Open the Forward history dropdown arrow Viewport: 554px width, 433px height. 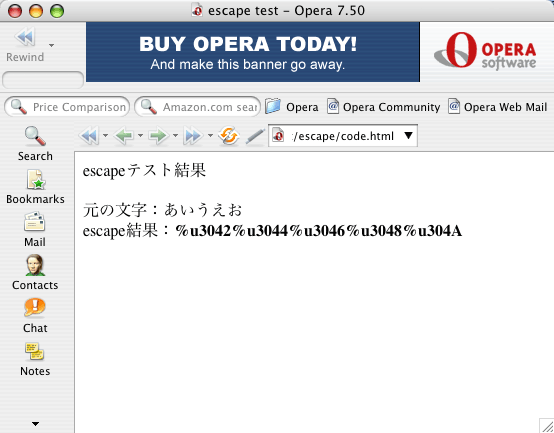pyautogui.click(x=175, y=135)
